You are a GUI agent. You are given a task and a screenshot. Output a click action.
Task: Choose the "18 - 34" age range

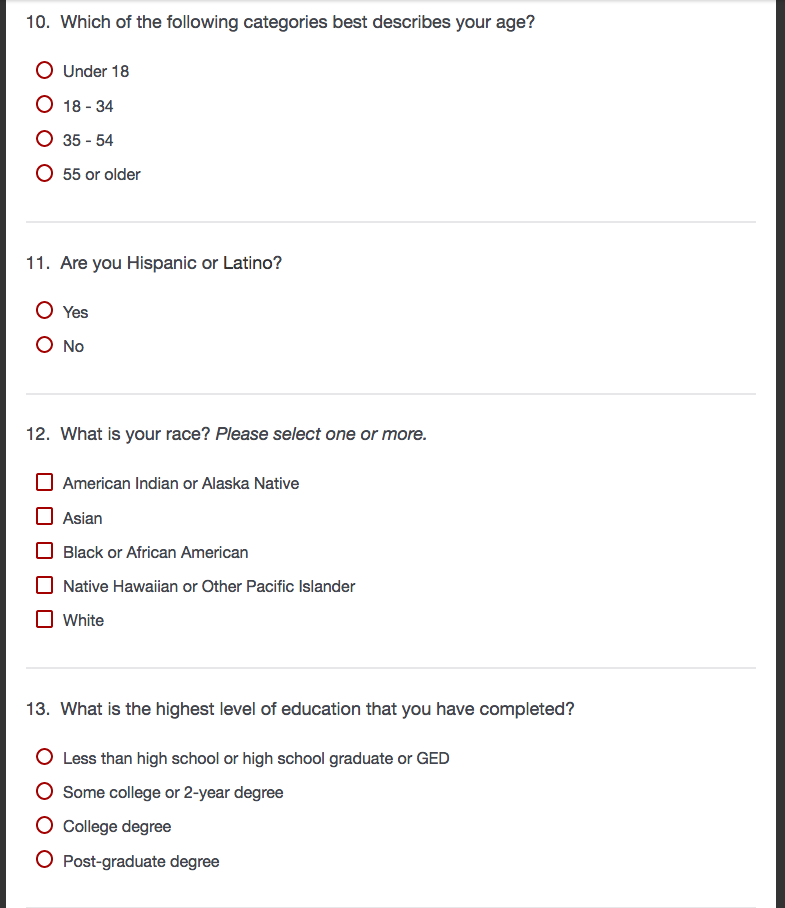44,105
